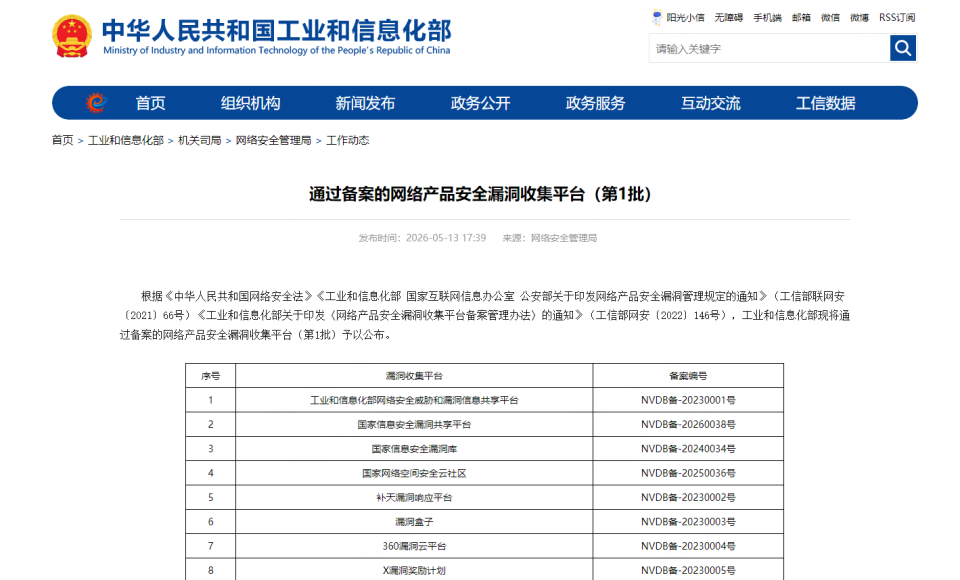Click the 网络安全管理局 breadcrumb link
Screen dimensions: 960x580
[x=274, y=140]
